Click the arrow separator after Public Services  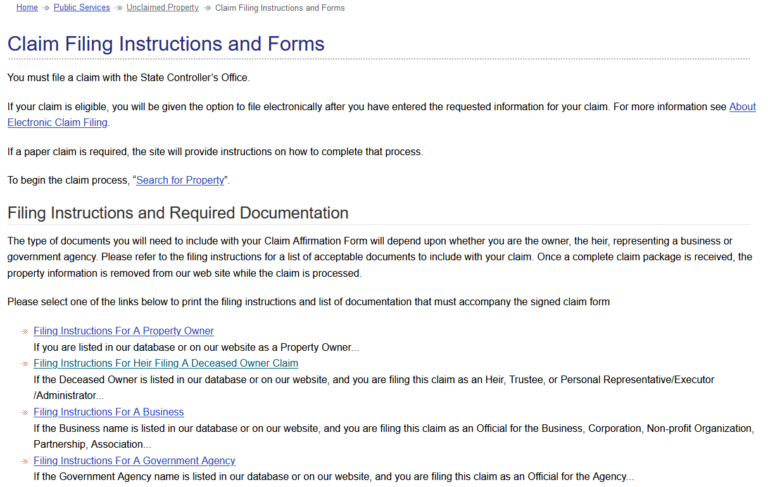pyautogui.click(x=118, y=8)
